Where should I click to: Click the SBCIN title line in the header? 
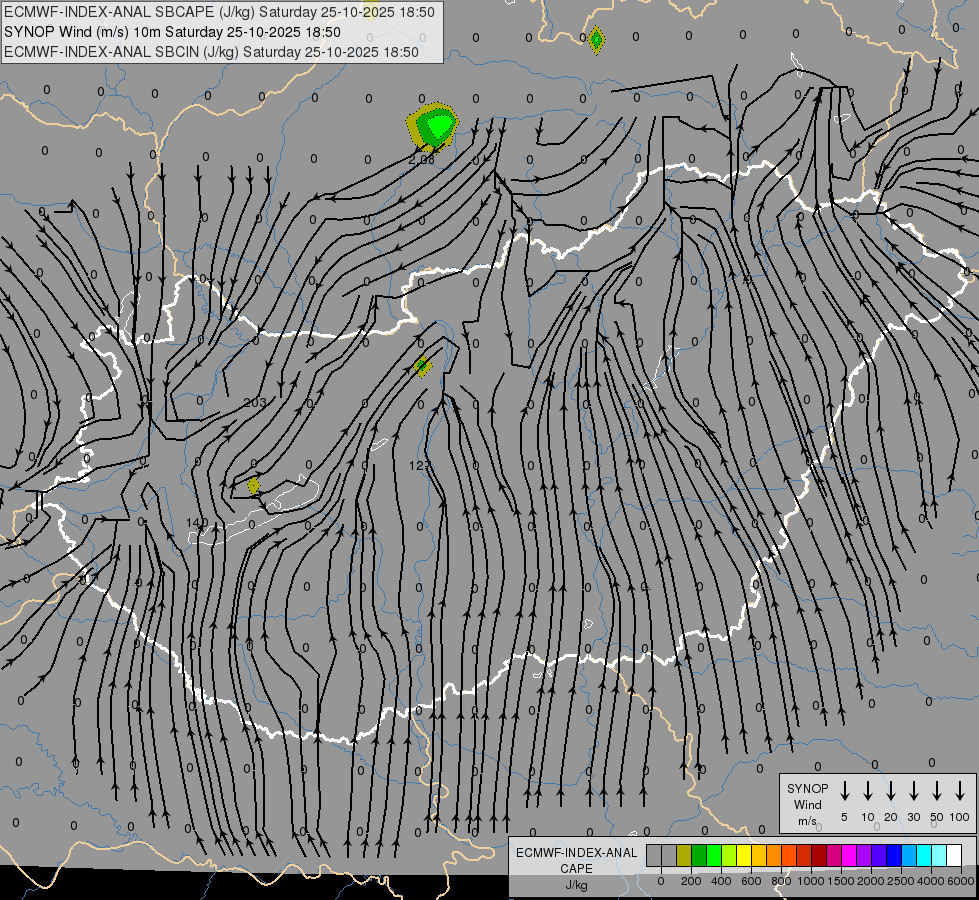point(211,52)
